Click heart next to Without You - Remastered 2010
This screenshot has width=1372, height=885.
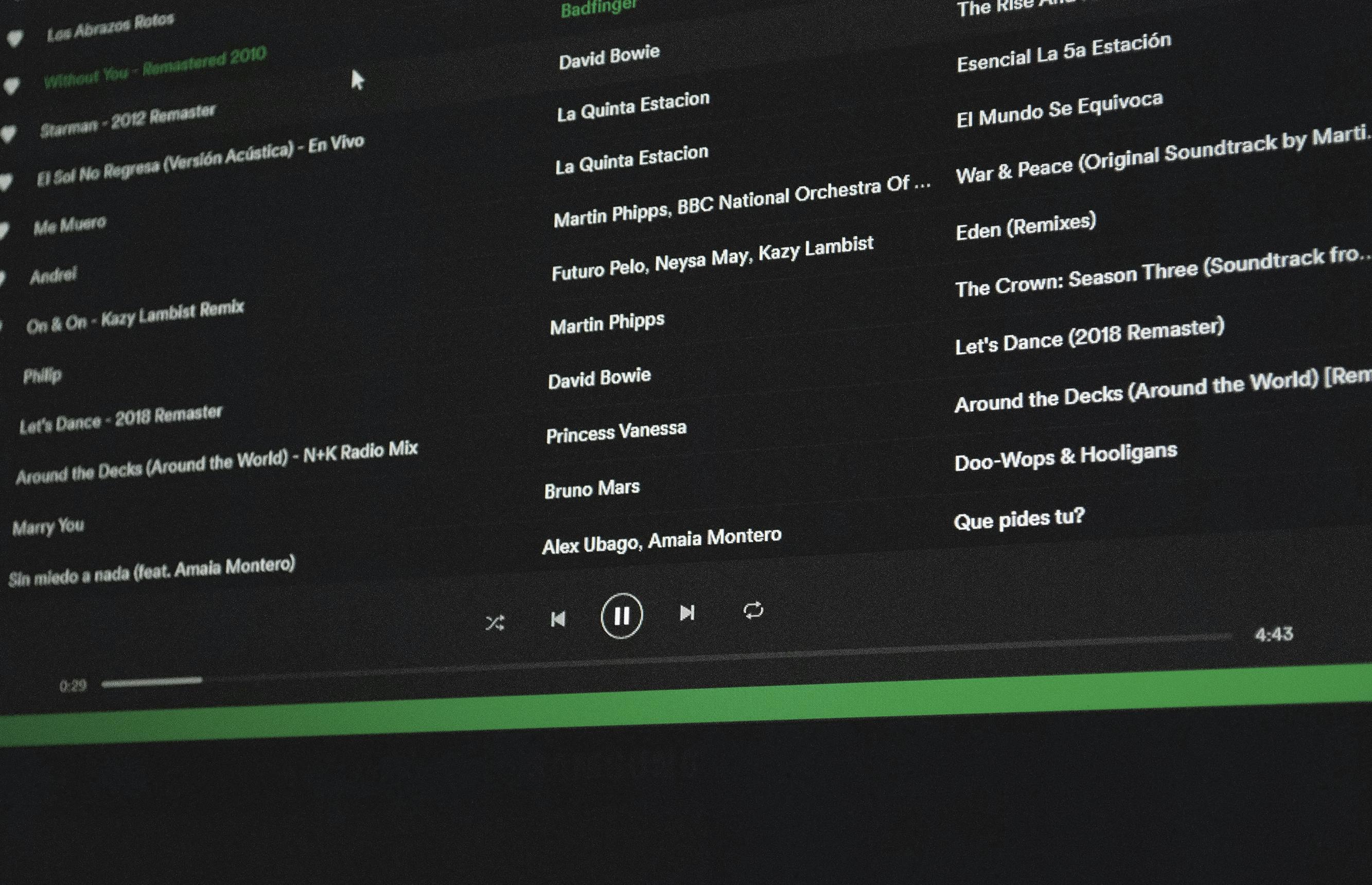pos(12,86)
